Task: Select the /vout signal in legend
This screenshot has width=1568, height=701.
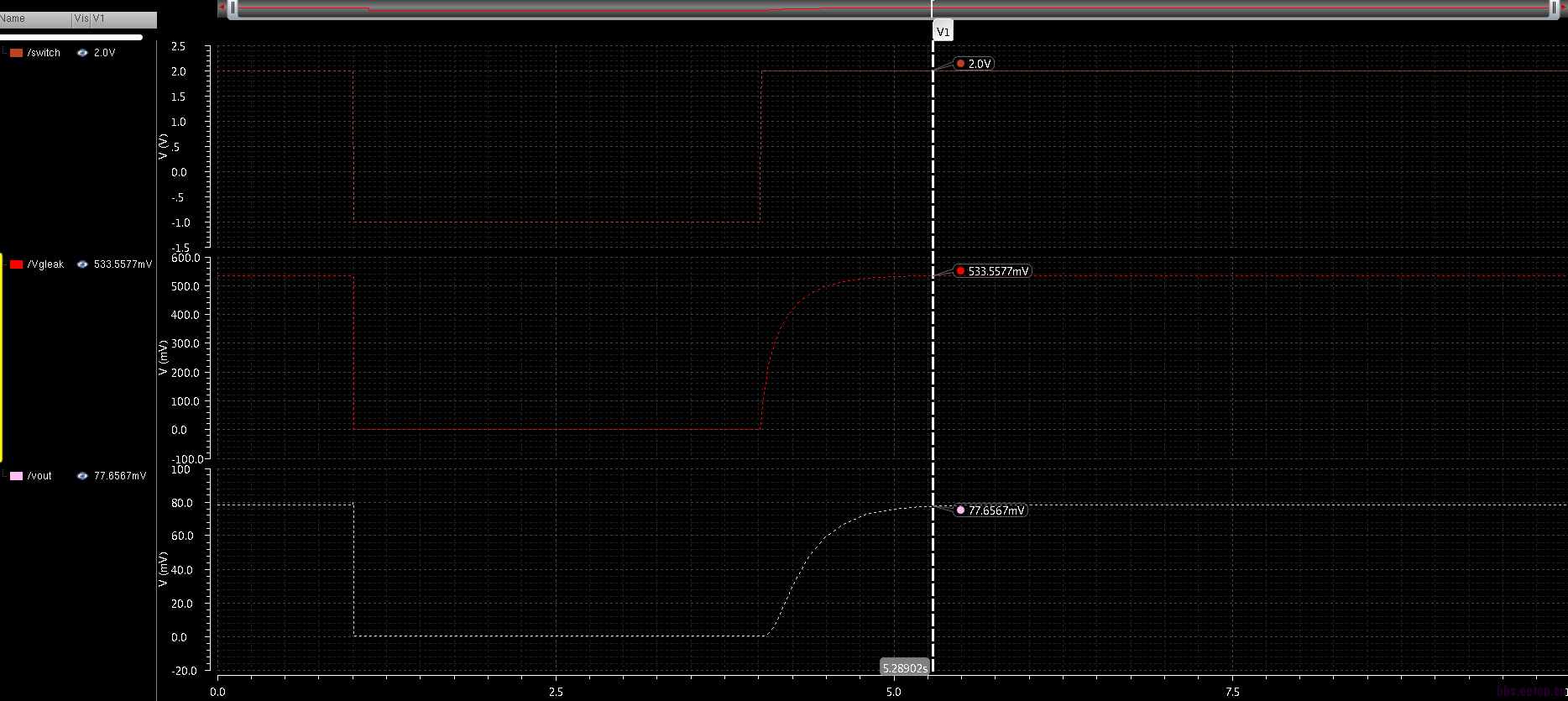Action: pyautogui.click(x=39, y=476)
